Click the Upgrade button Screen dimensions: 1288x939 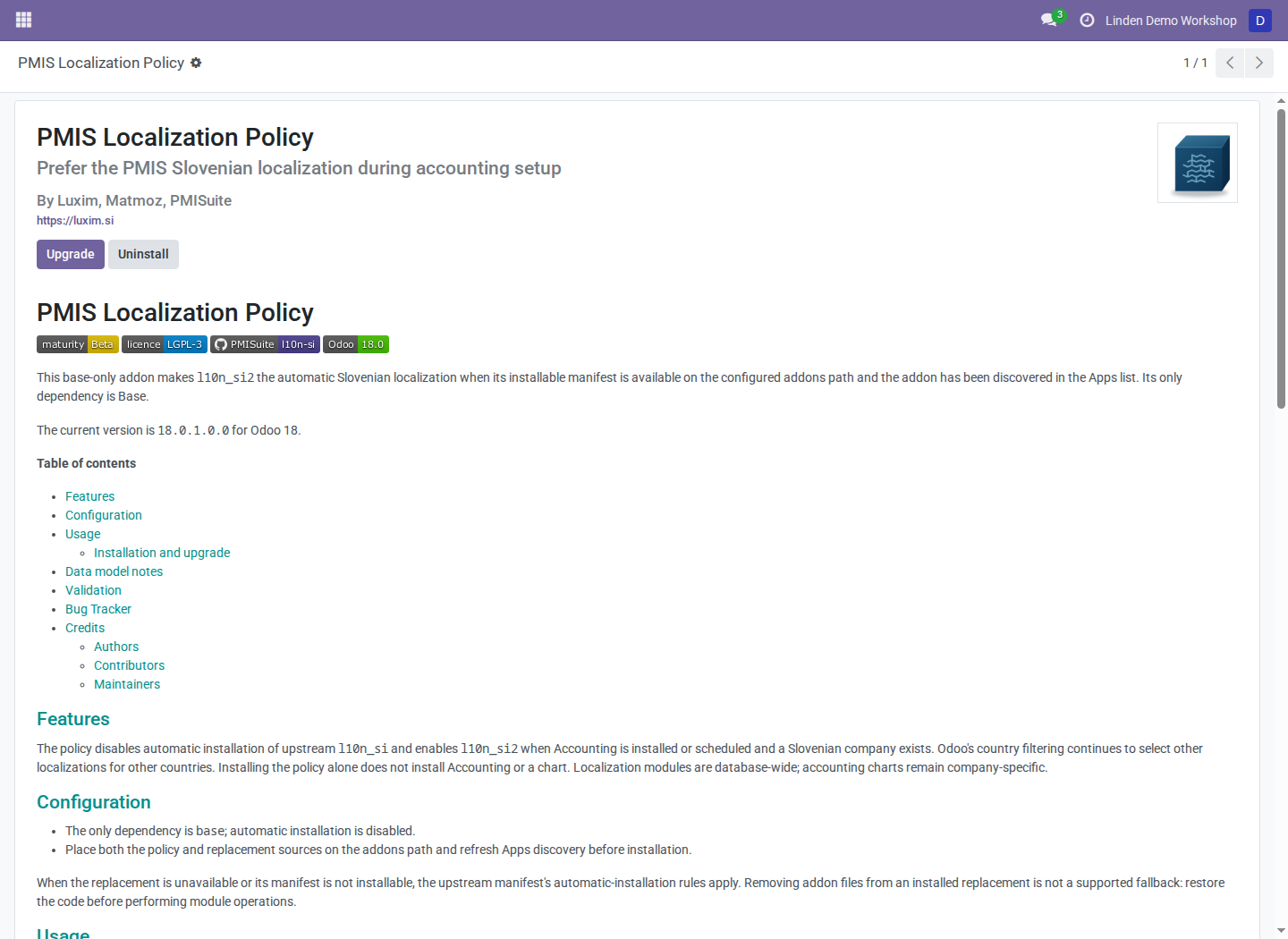click(x=71, y=254)
